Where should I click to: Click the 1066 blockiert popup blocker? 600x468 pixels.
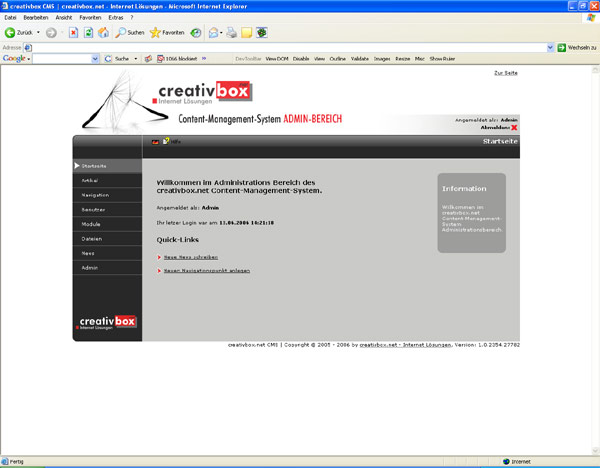[178, 59]
